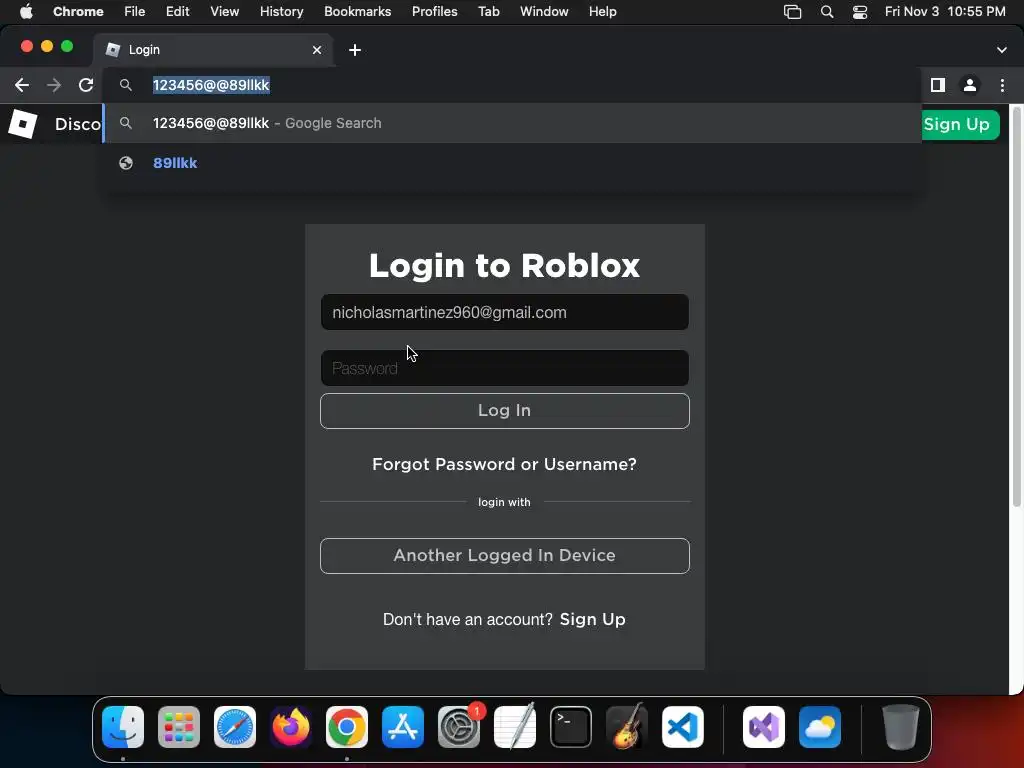
Task: Open the Bookmarks menu
Action: click(x=357, y=11)
